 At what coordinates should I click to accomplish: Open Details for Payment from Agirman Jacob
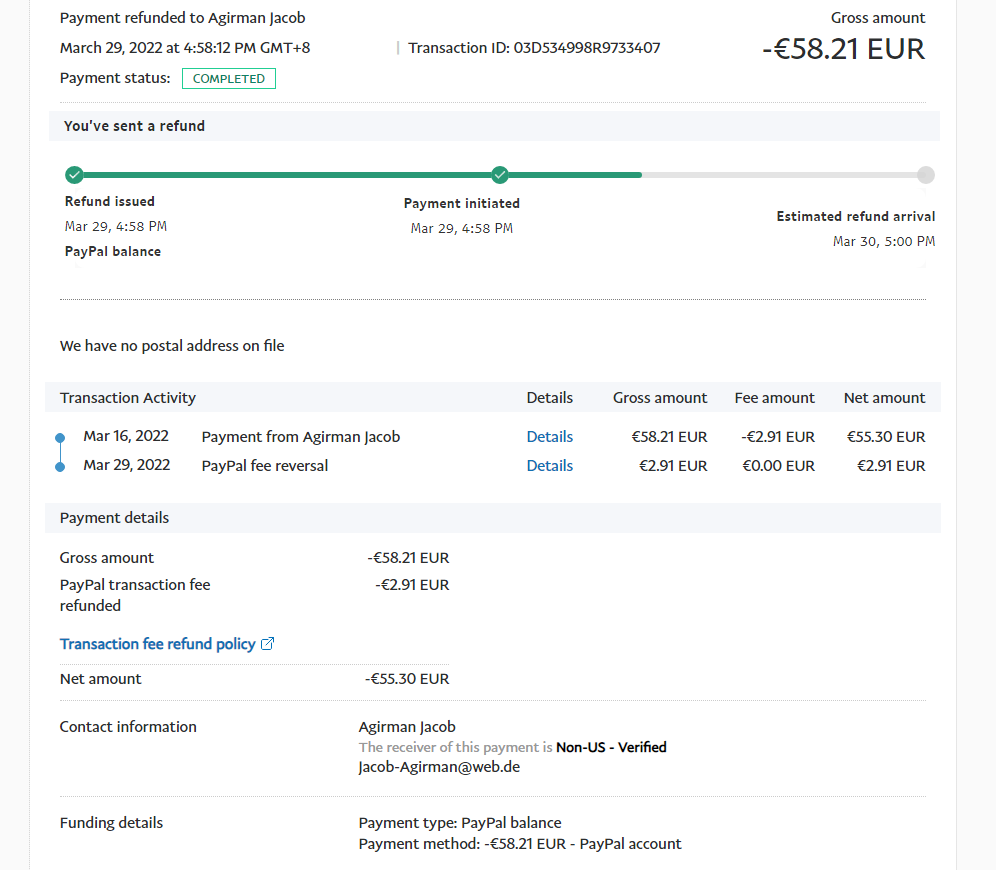coord(549,437)
